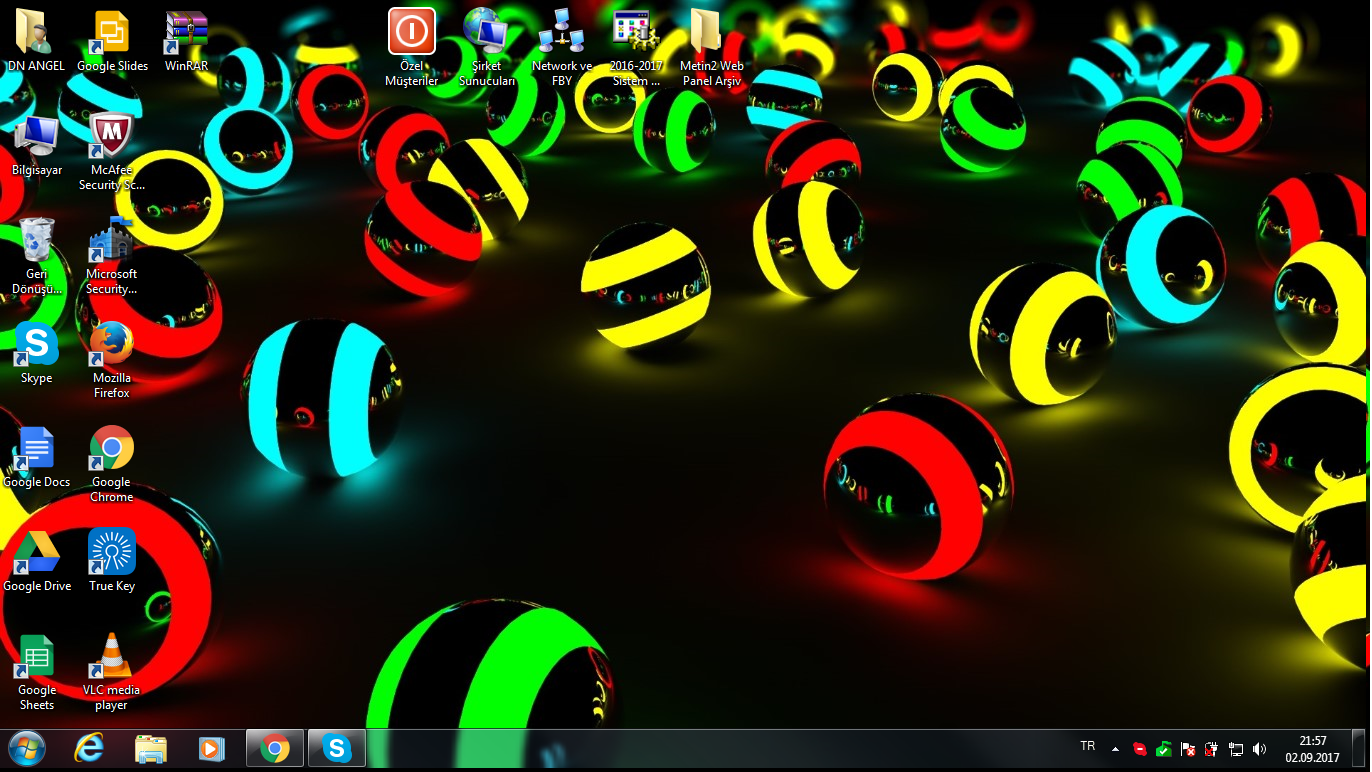Screen dimensions: 1372x772
Task: Open the Şirket Sunucuları shortcut
Action: click(487, 48)
